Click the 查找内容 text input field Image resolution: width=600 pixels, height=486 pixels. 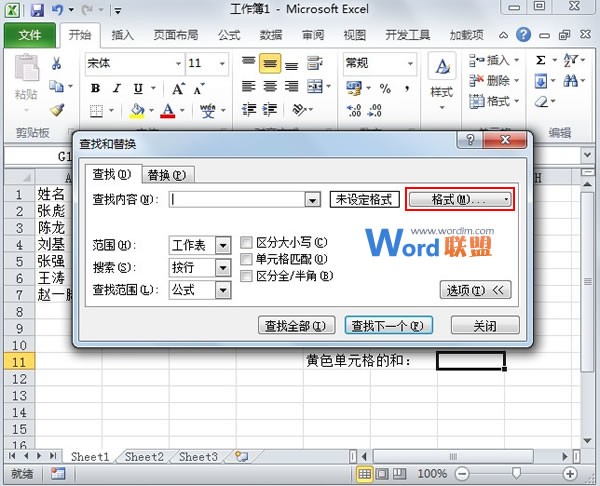[x=238, y=199]
